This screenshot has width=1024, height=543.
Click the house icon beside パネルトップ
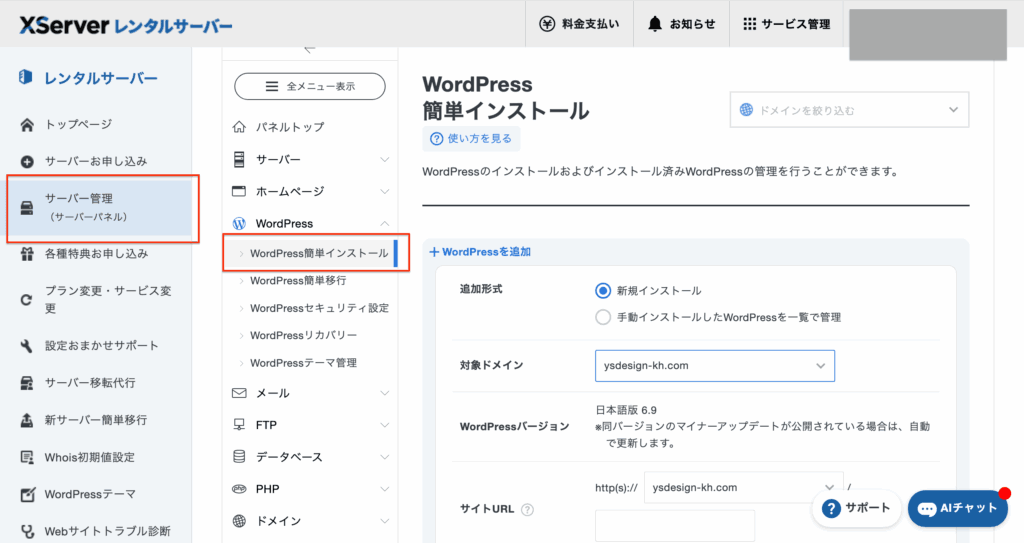[239, 127]
